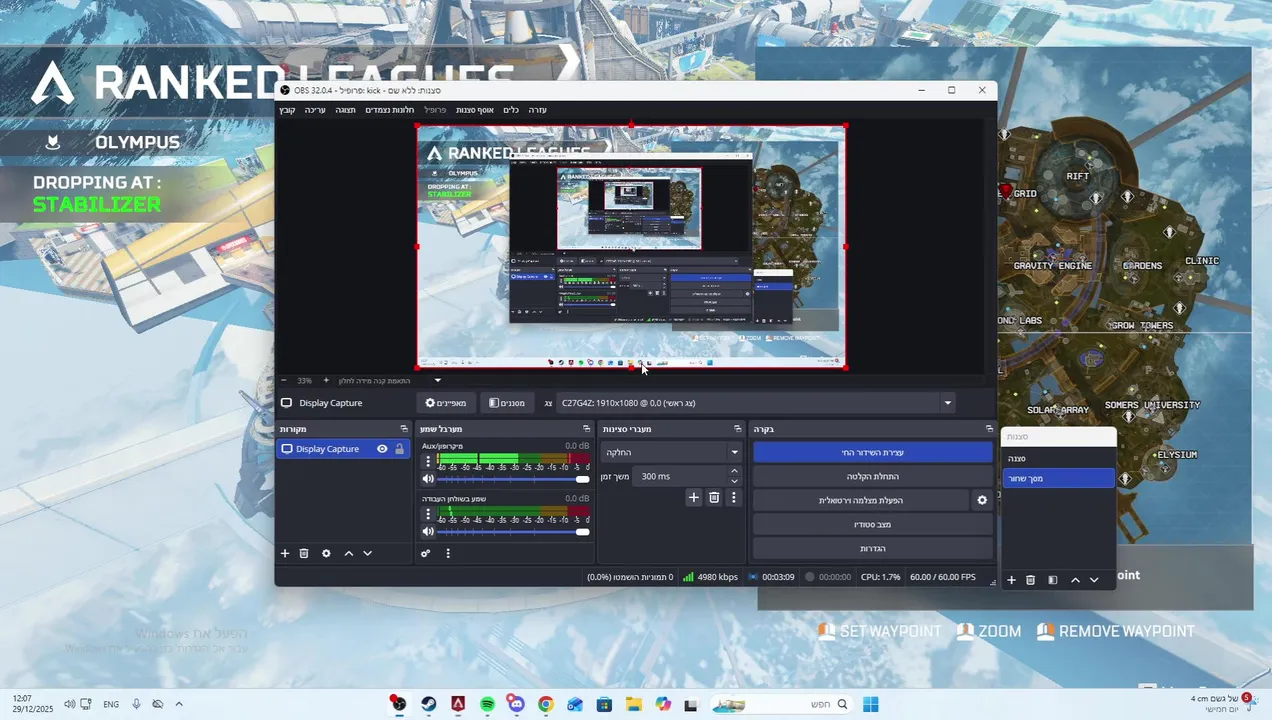Toggle Display Capture source visibility eye
This screenshot has height=720, width=1272.
pos(382,449)
